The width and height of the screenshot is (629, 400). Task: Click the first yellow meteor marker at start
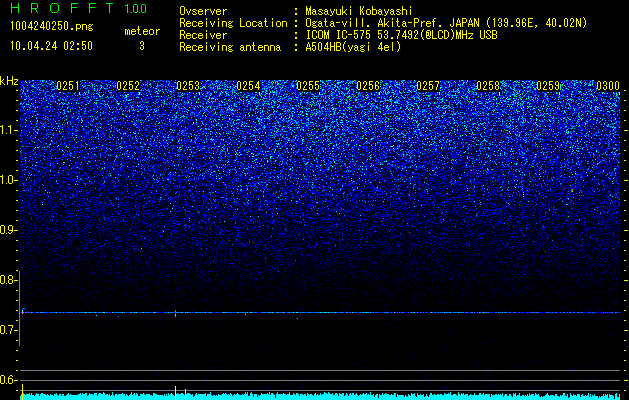tap(22, 392)
